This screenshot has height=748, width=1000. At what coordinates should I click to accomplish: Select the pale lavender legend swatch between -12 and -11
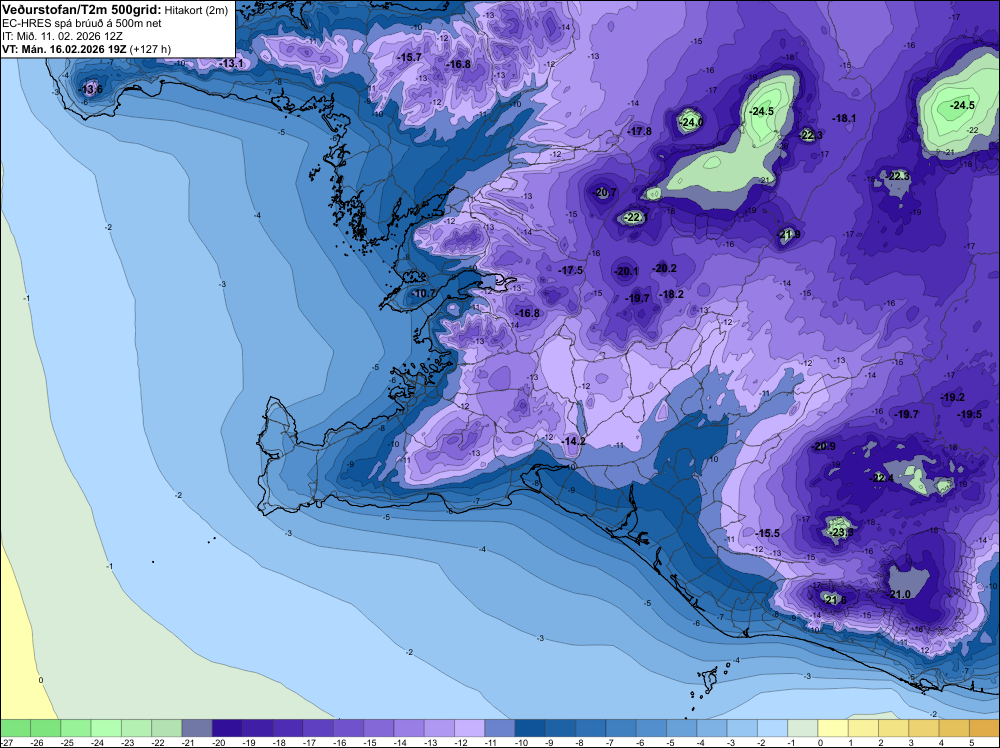click(x=470, y=728)
